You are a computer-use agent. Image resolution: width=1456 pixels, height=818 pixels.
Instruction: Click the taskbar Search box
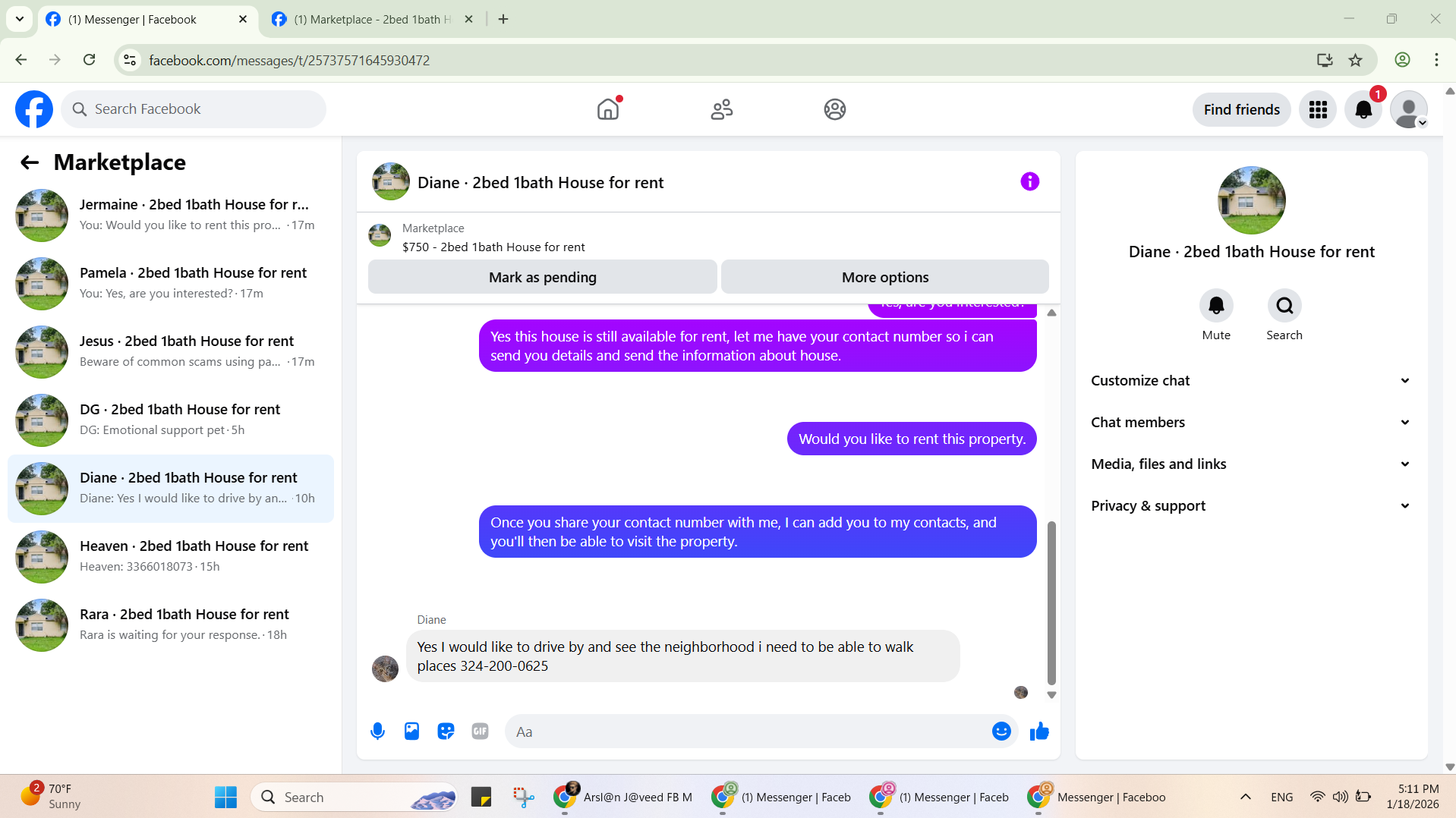(355, 797)
